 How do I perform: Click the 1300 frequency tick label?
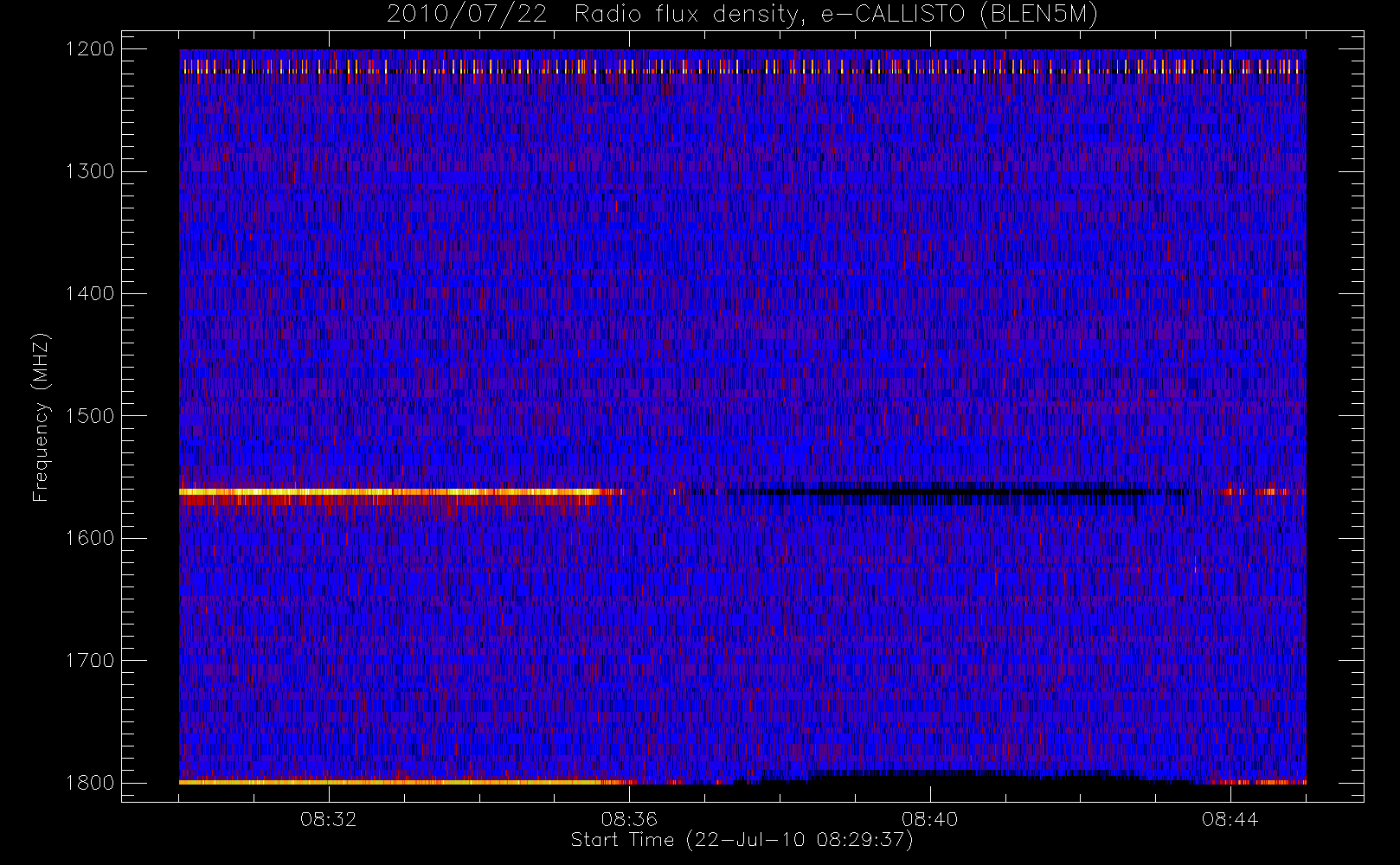pos(90,171)
